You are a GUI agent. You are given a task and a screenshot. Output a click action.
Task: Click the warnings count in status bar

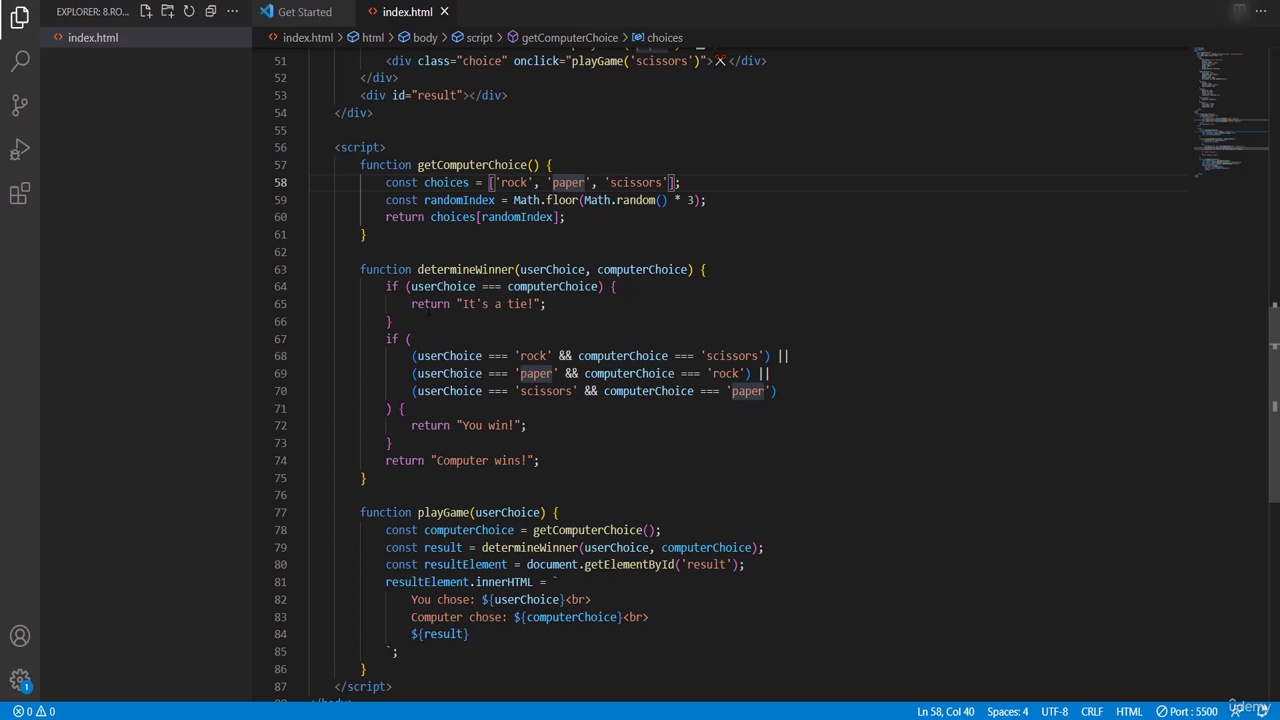(x=46, y=712)
